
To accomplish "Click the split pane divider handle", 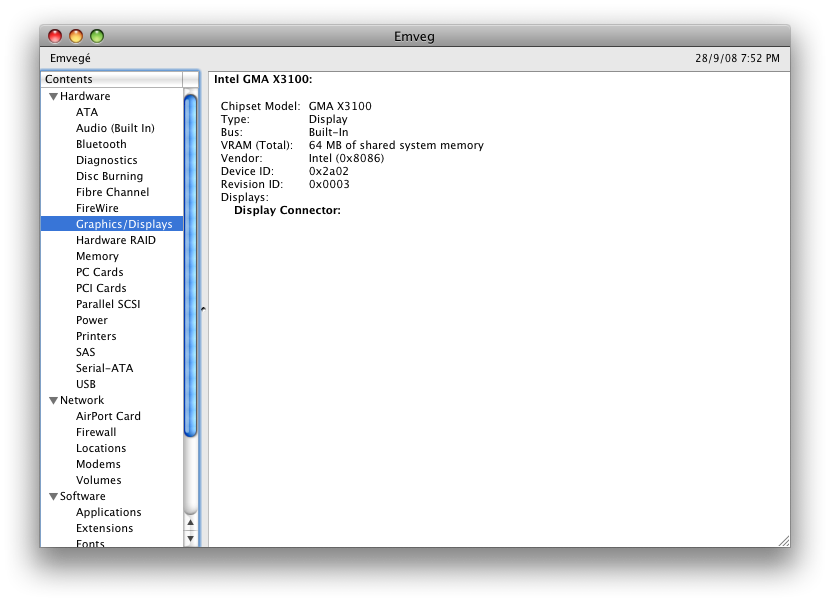I will (x=203, y=309).
